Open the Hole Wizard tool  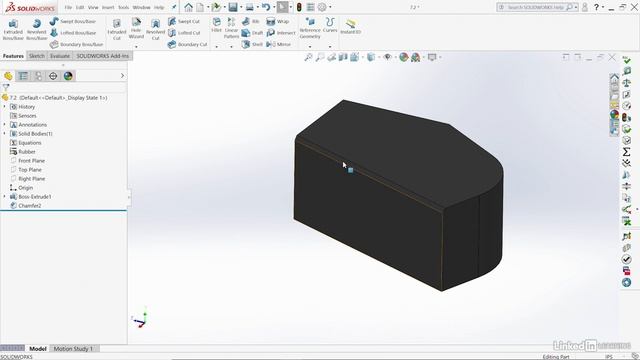[136, 28]
